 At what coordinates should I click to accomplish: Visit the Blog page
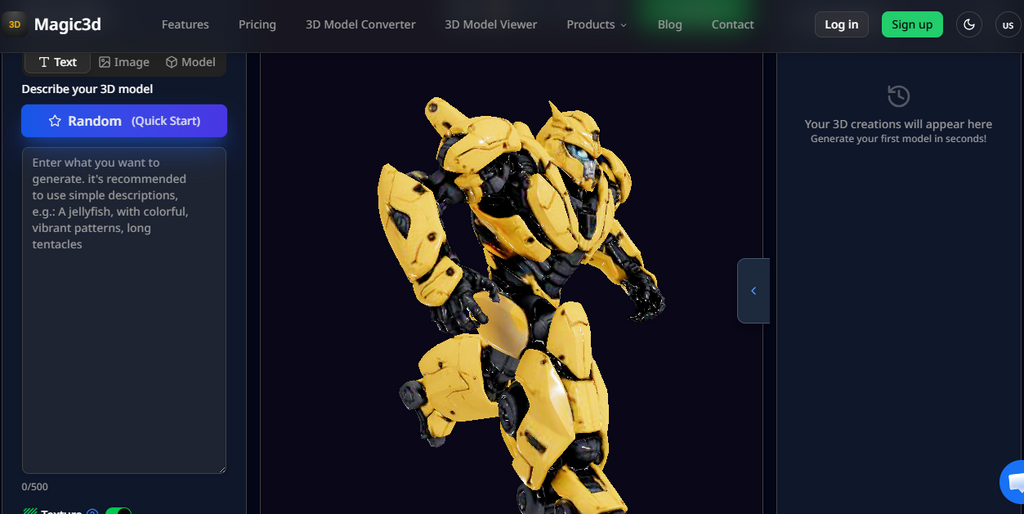(670, 25)
